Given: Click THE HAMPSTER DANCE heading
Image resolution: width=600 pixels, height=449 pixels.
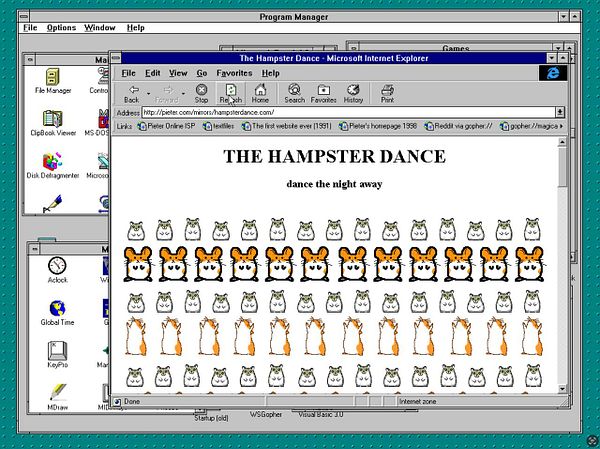Looking at the screenshot, I should point(334,156).
